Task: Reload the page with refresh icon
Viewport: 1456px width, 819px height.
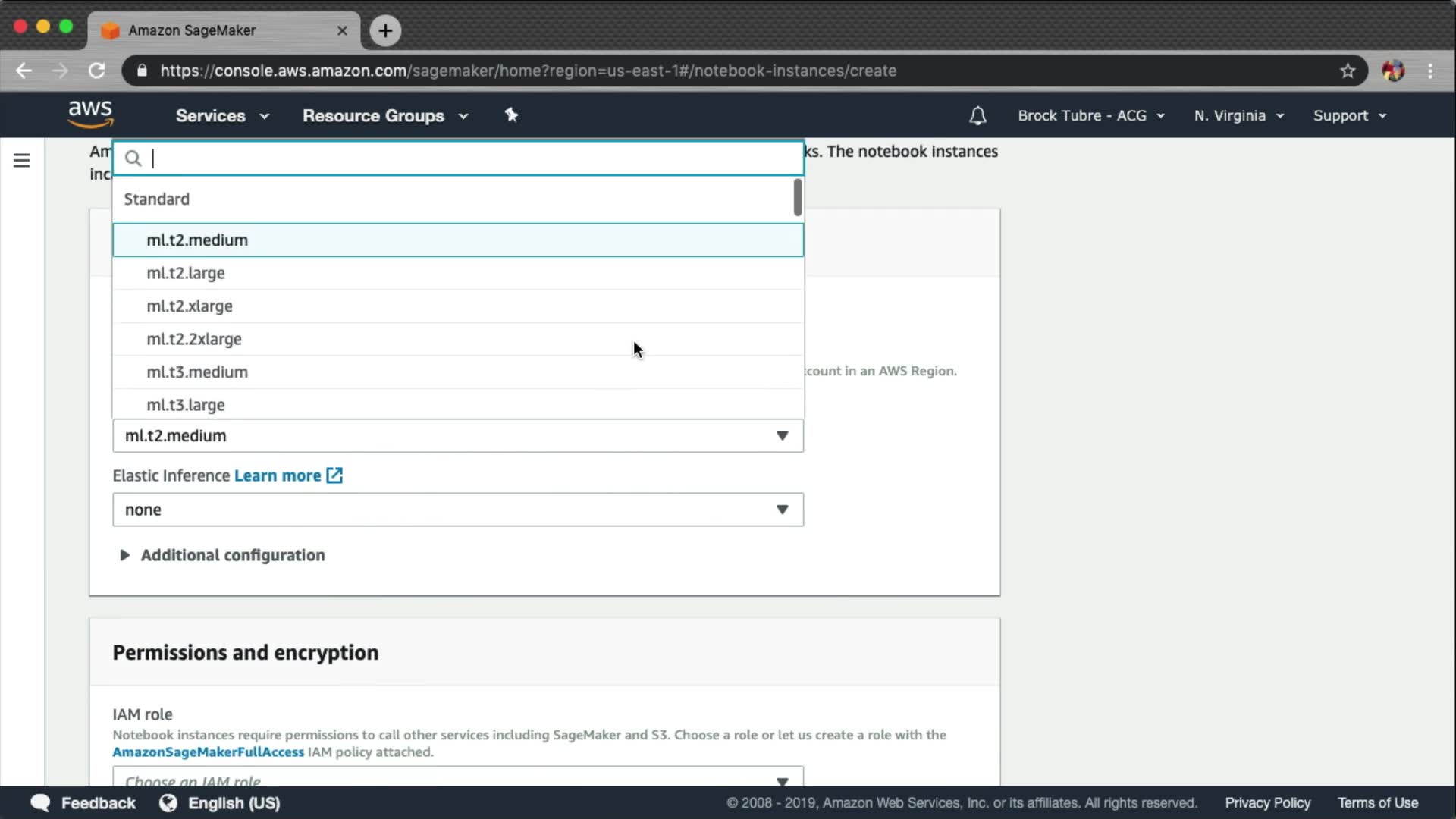Action: (96, 71)
